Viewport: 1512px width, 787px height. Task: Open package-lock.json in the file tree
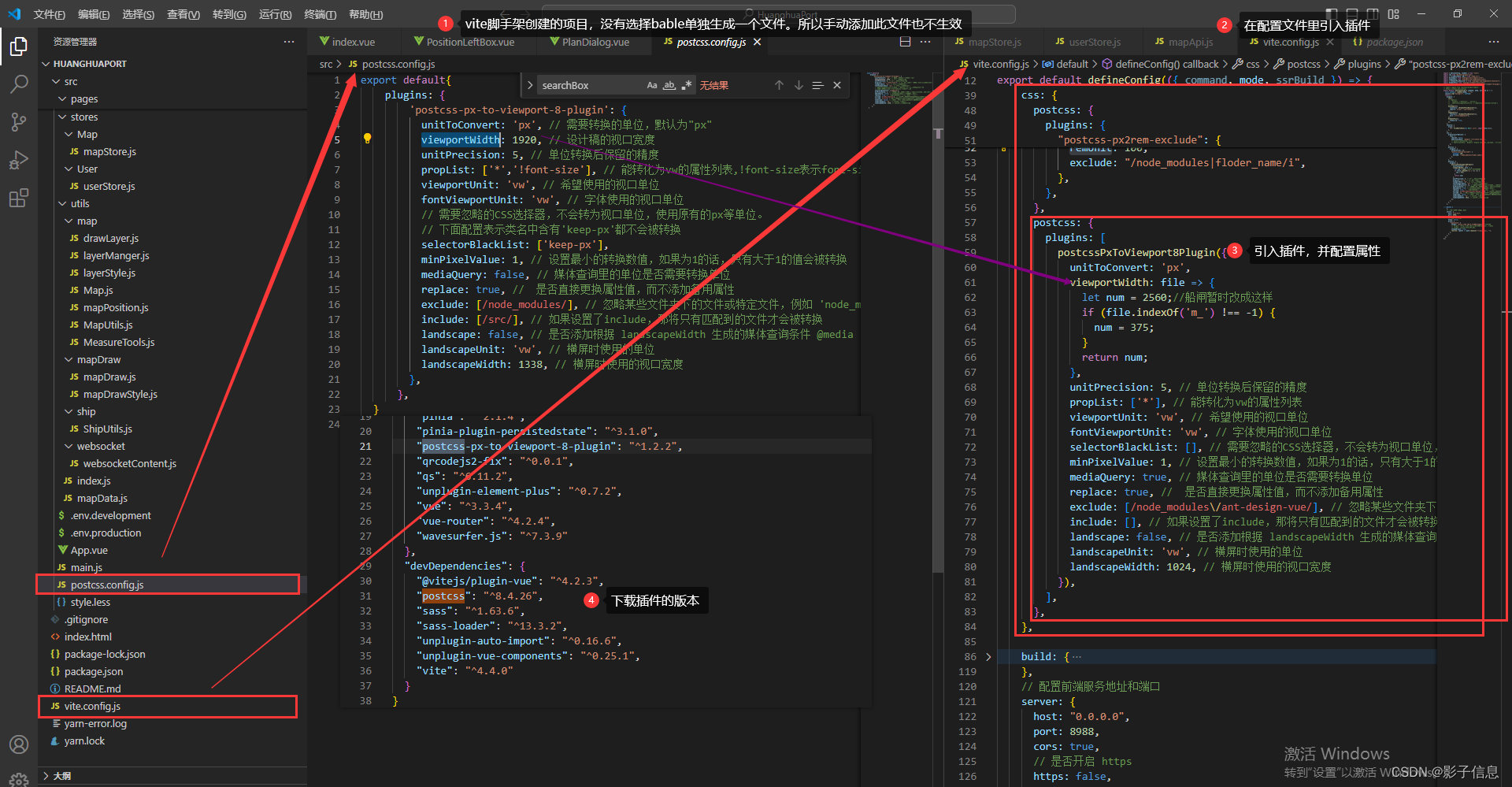tap(105, 654)
